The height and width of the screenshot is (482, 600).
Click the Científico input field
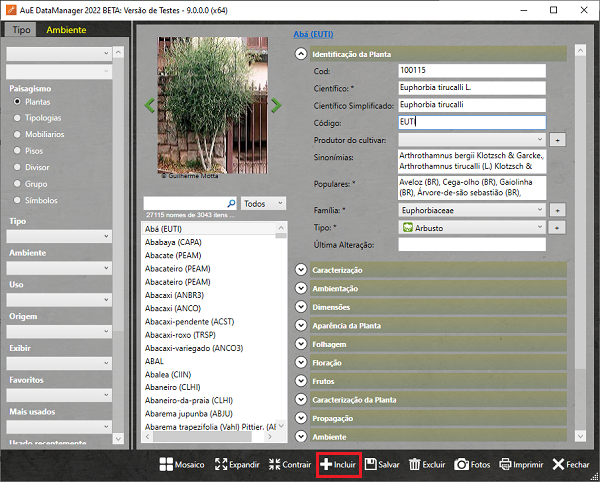(x=470, y=87)
